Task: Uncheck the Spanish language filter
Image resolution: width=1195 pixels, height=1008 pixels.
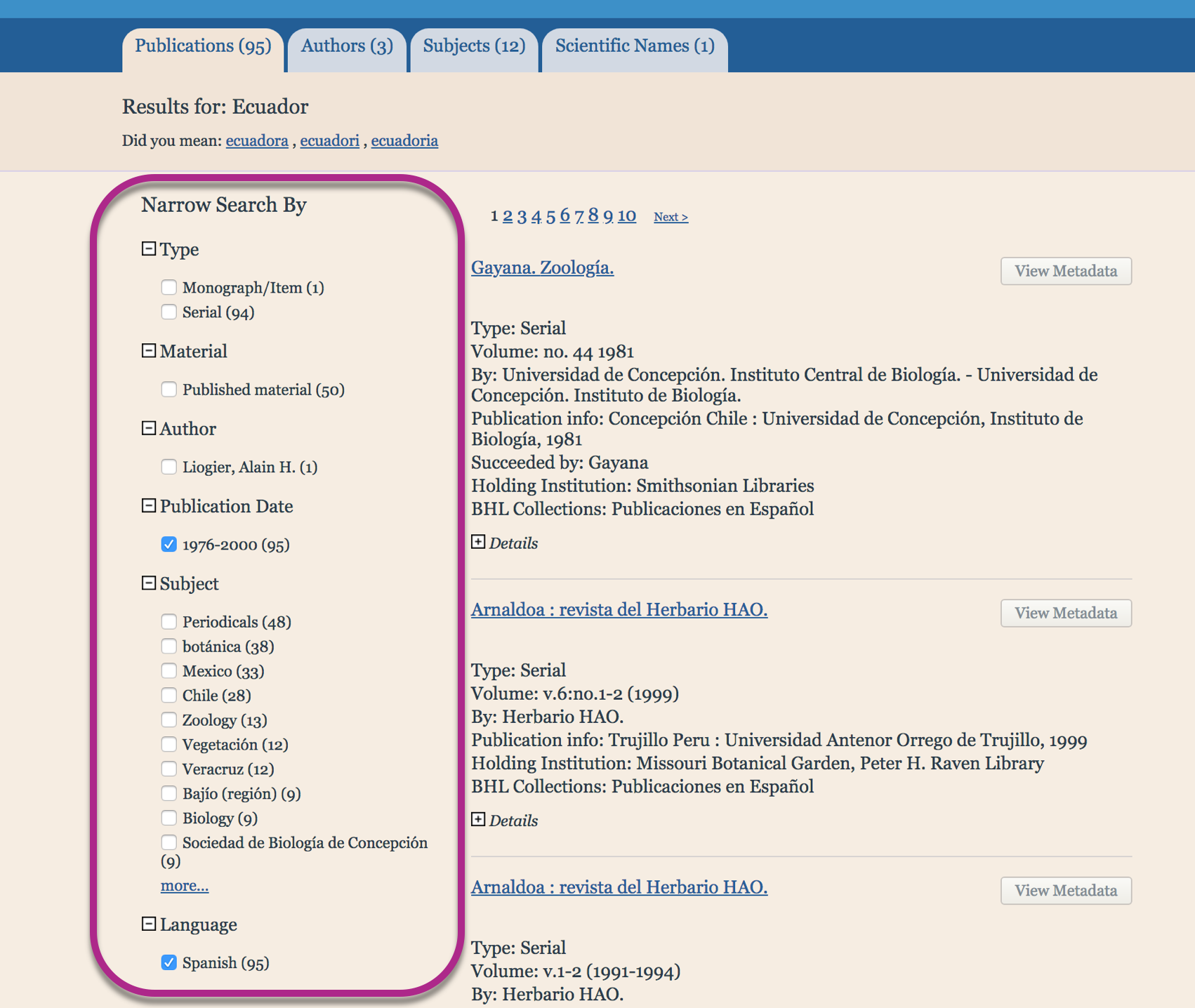Action: pyautogui.click(x=169, y=963)
